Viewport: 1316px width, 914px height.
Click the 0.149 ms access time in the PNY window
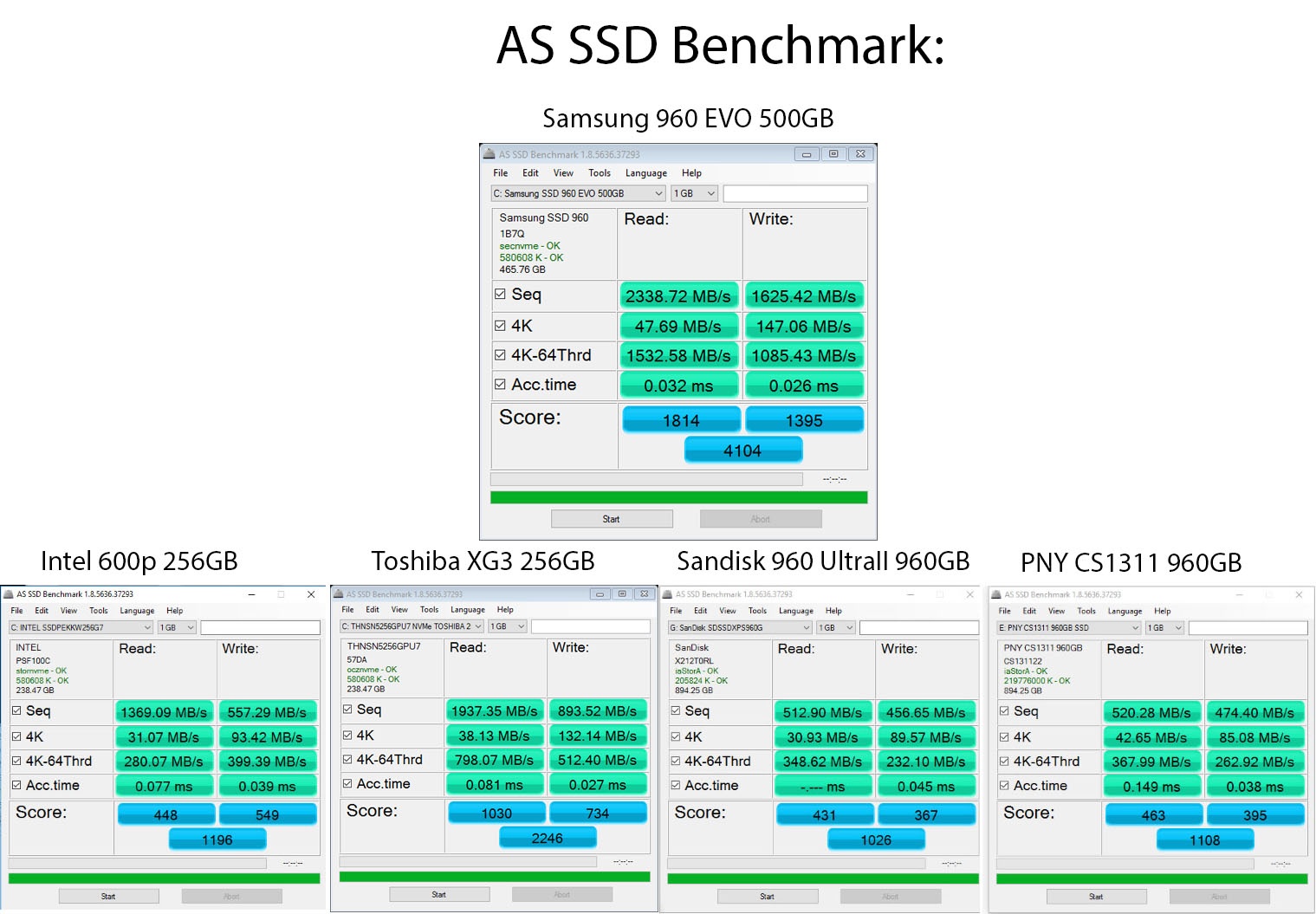click(1151, 787)
